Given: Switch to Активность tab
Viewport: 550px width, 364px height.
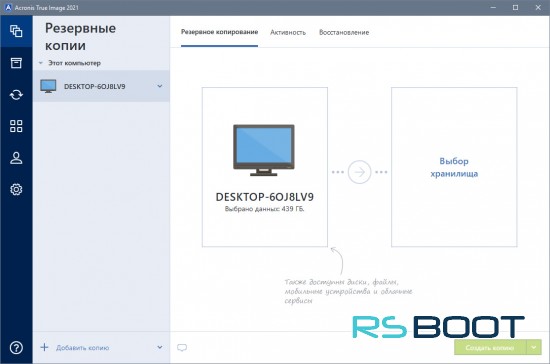Looking at the screenshot, I should [x=288, y=32].
